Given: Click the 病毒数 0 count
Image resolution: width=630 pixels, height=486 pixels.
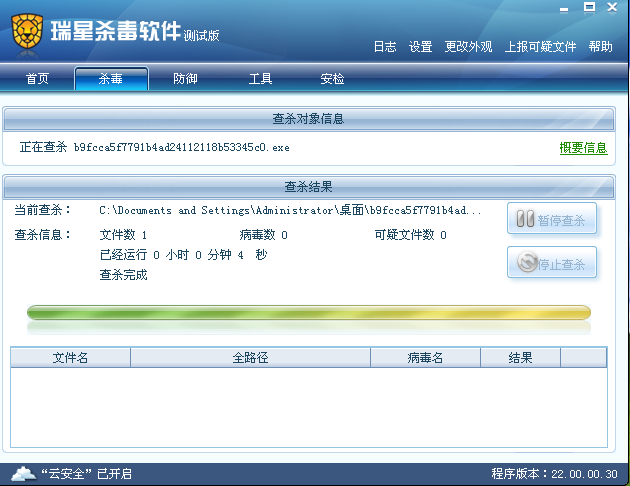Looking at the screenshot, I should [x=263, y=235].
